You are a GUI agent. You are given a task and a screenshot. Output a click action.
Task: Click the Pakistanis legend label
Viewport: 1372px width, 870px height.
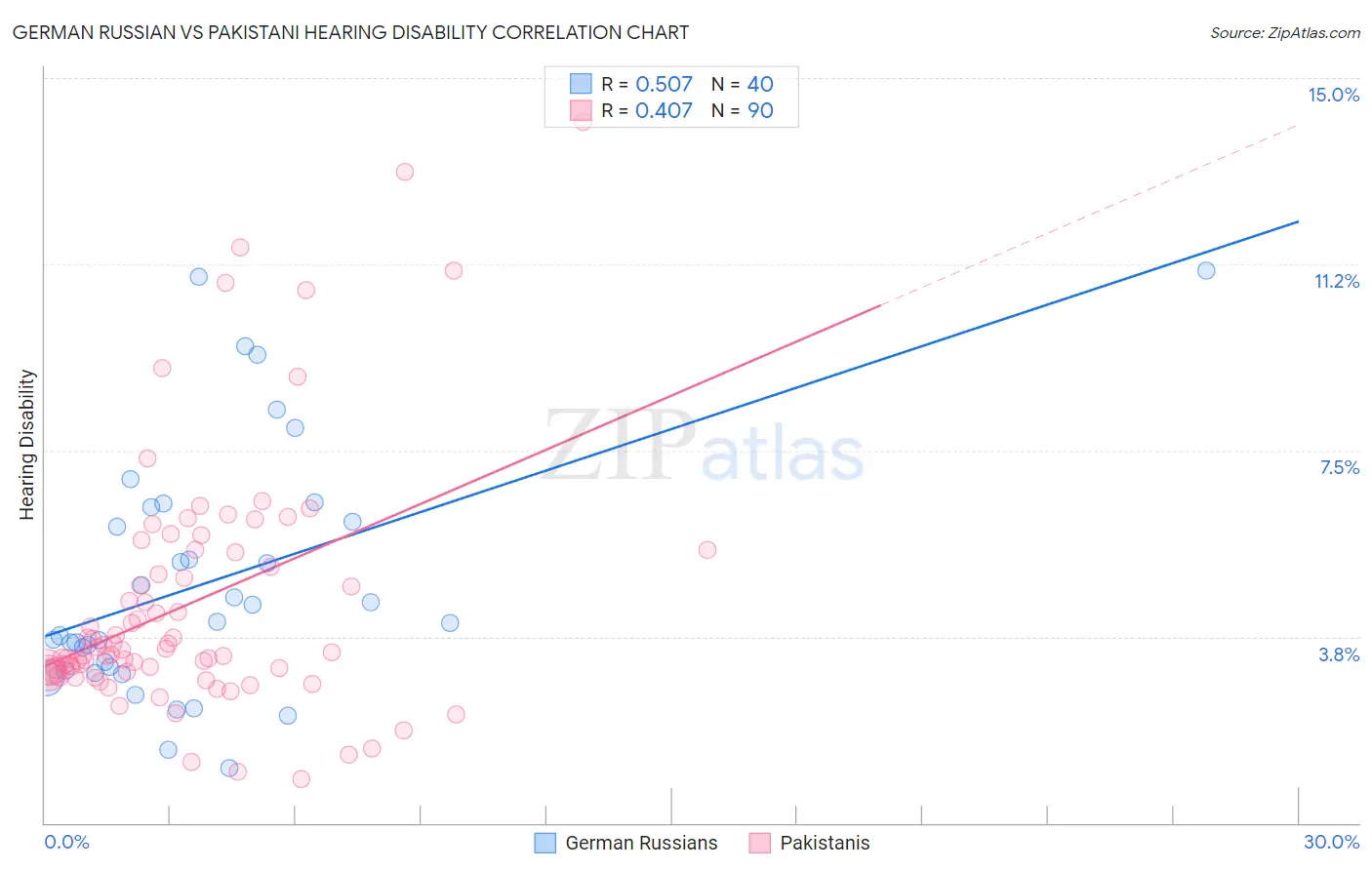pyautogui.click(x=825, y=843)
